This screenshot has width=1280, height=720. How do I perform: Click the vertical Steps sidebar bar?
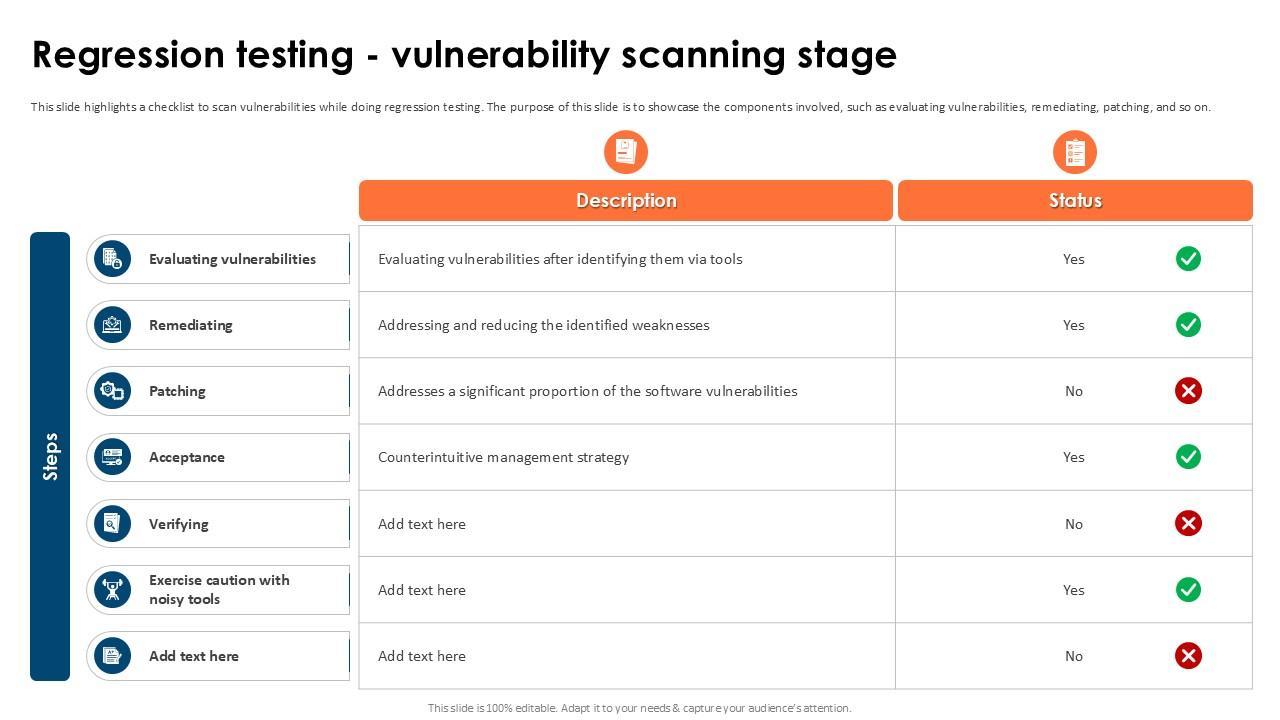[x=50, y=456]
